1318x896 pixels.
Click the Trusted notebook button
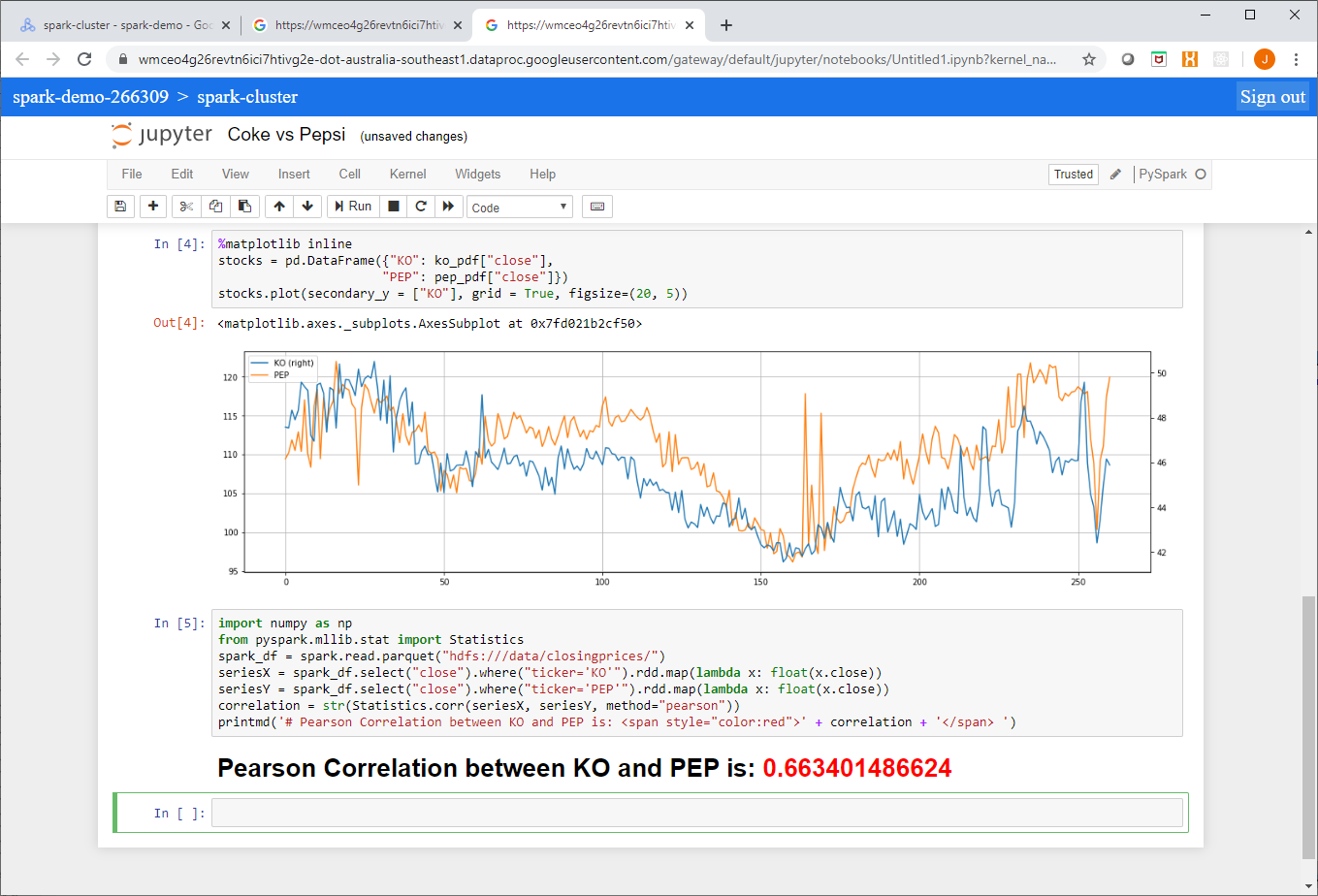pyautogui.click(x=1074, y=175)
